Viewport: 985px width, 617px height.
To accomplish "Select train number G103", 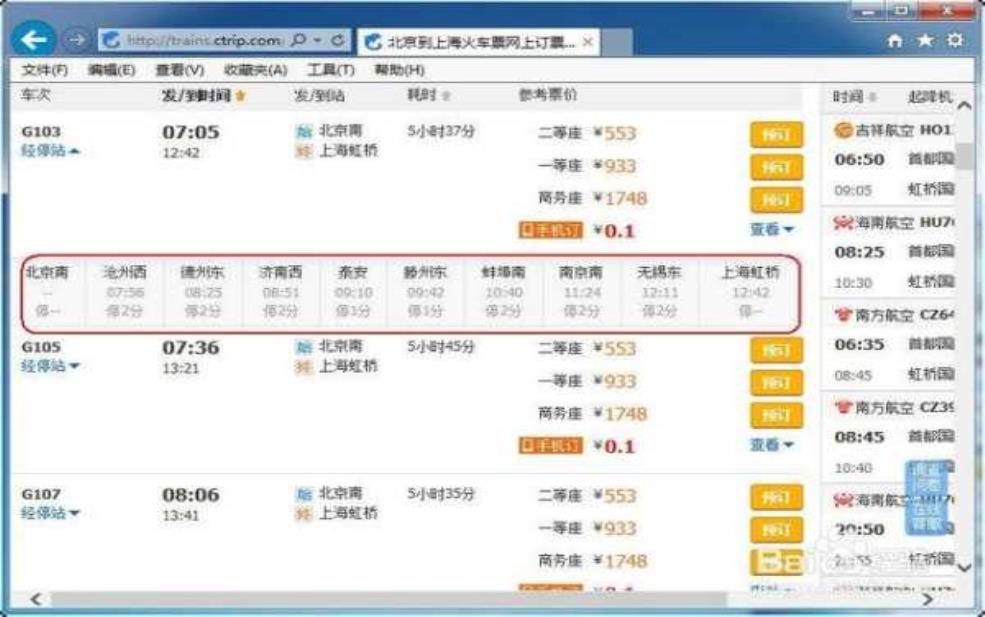I will pos(41,132).
